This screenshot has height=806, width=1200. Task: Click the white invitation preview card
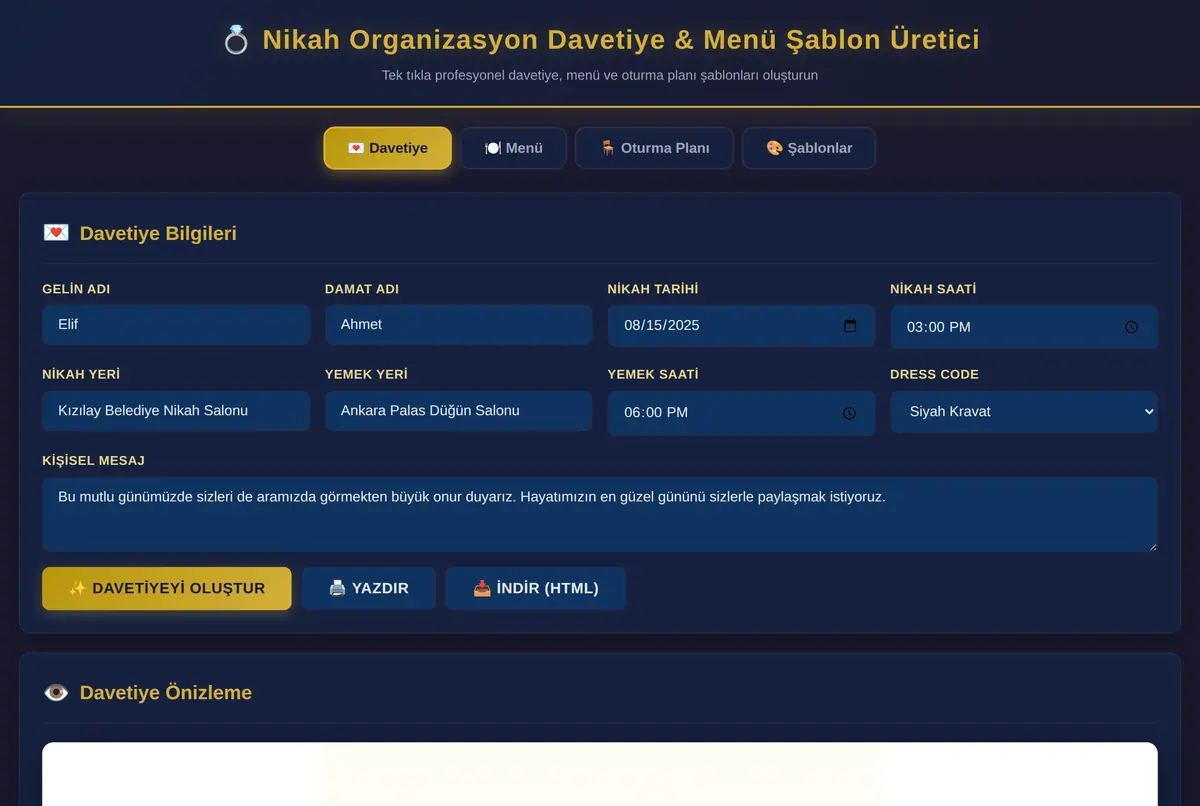(600, 774)
